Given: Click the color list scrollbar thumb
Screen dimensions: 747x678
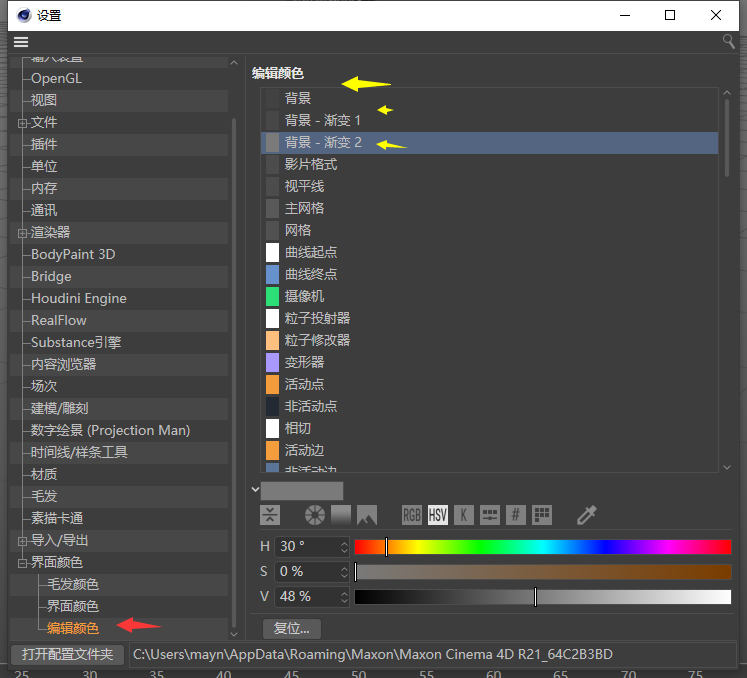Looking at the screenshot, I should tap(727, 137).
